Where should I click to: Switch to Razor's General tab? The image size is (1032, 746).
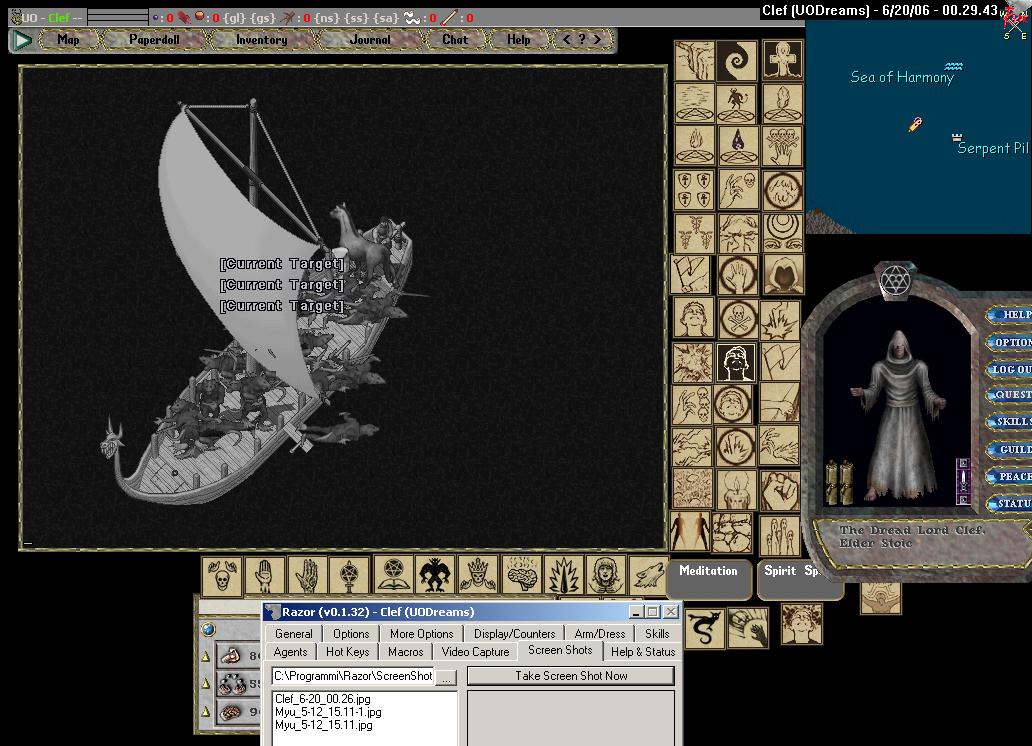[294, 633]
